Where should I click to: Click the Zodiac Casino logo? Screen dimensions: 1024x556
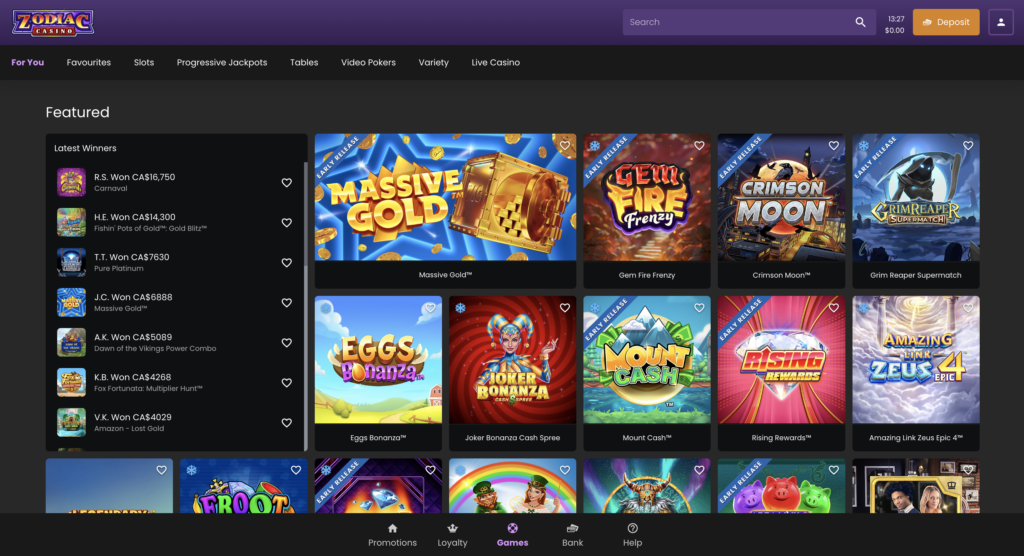(53, 22)
